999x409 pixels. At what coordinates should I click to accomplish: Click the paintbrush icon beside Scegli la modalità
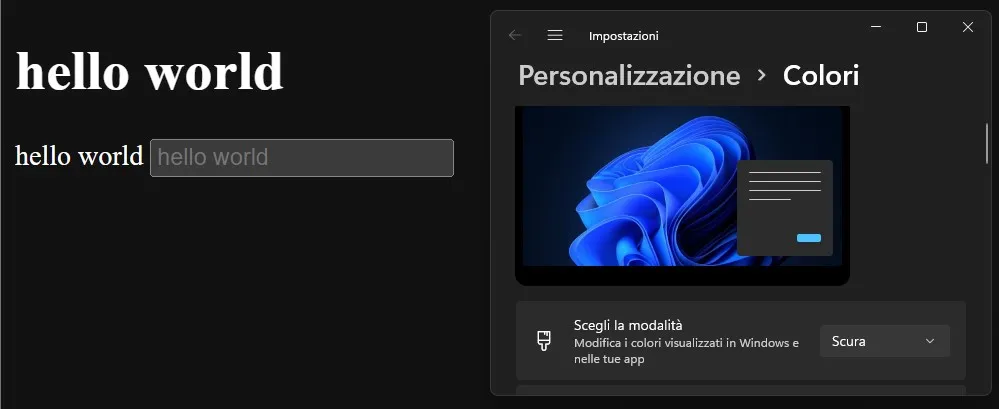(x=543, y=341)
